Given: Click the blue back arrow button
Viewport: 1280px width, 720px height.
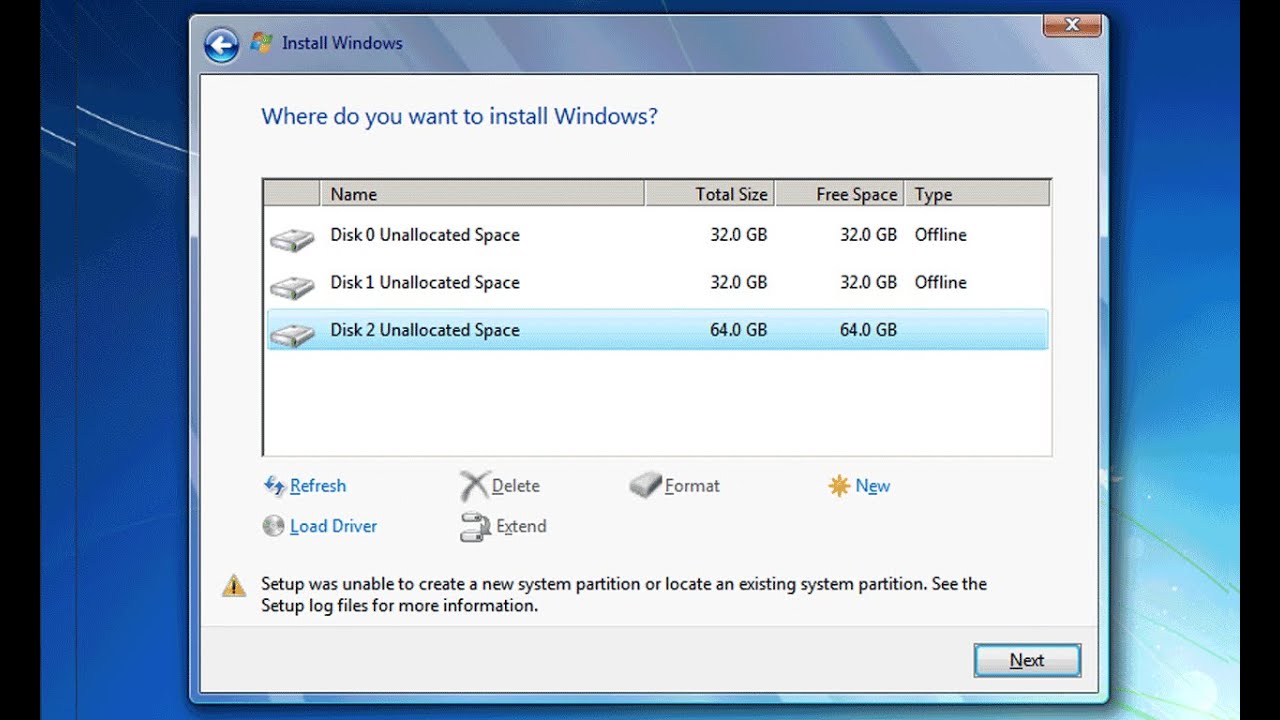Looking at the screenshot, I should pos(221,44).
